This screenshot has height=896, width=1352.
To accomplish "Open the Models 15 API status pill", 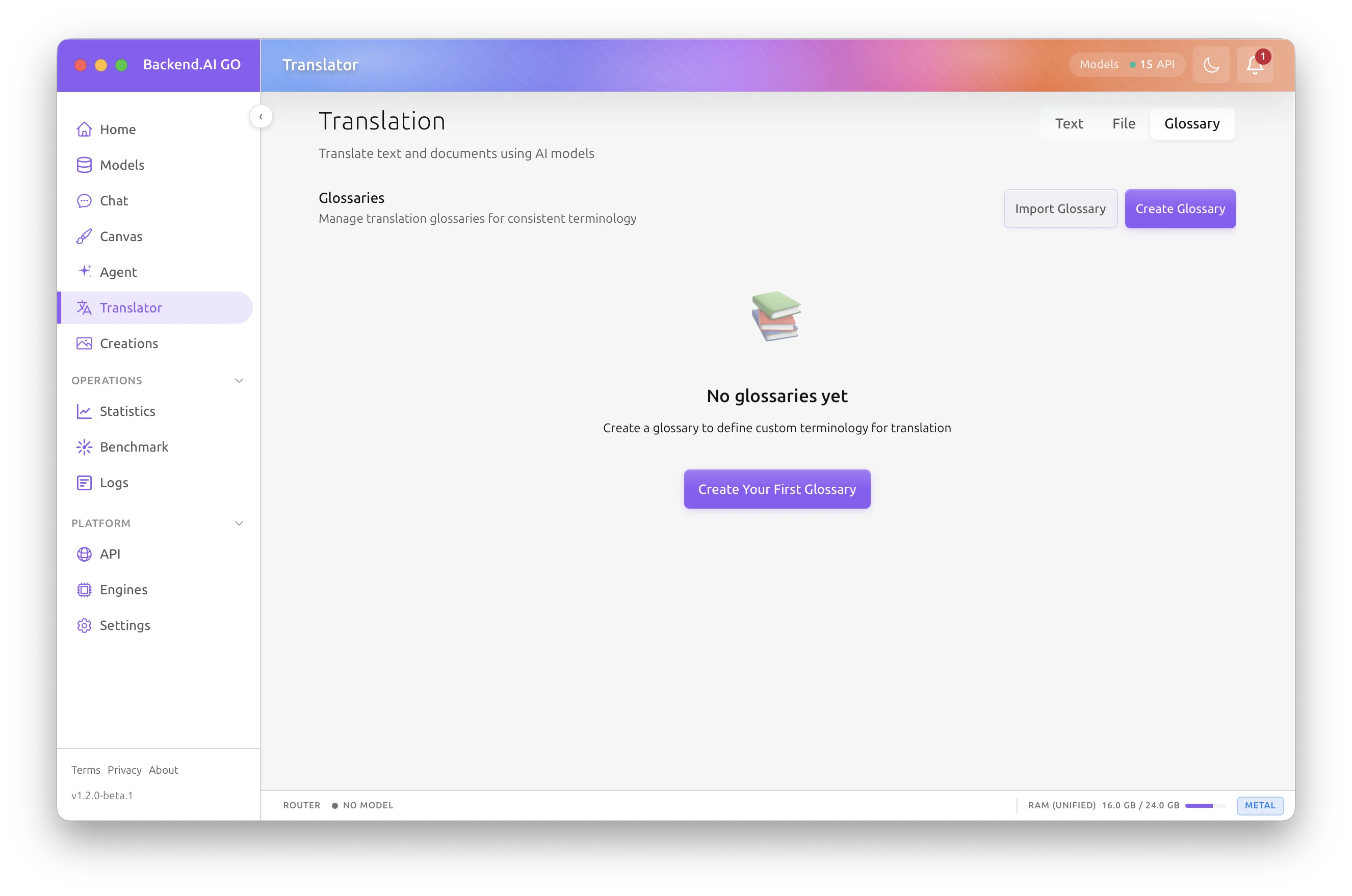I will pyautogui.click(x=1126, y=65).
